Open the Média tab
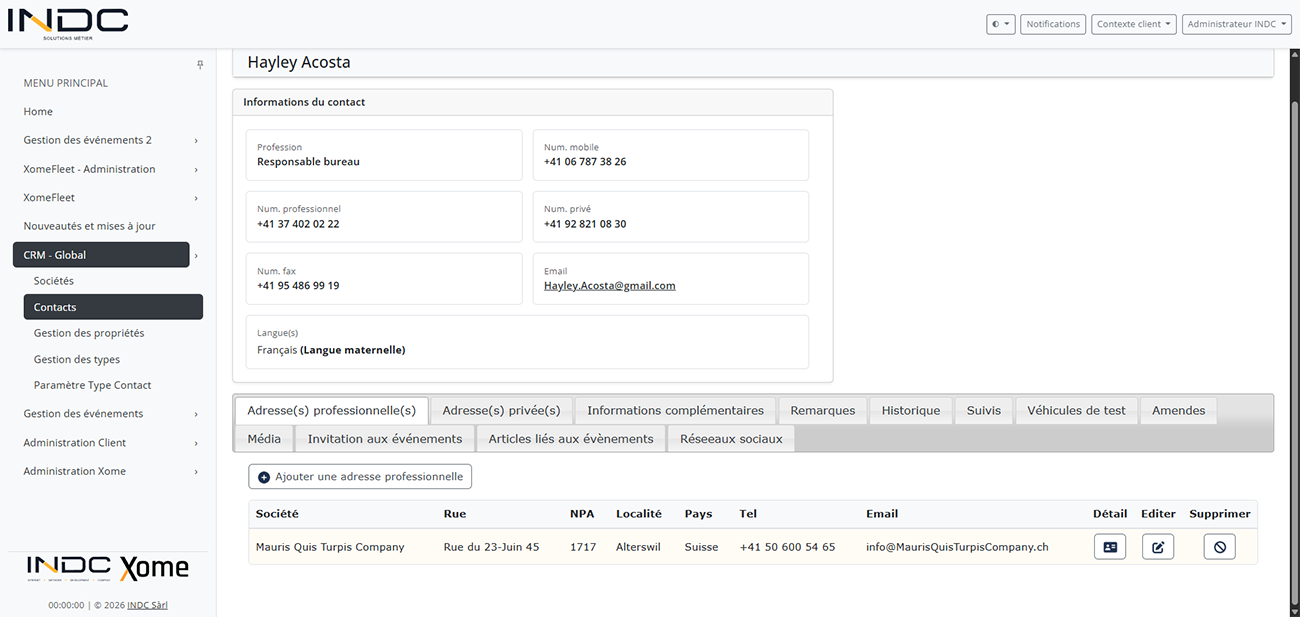Screen dimensions: 1300x617 pos(264,438)
